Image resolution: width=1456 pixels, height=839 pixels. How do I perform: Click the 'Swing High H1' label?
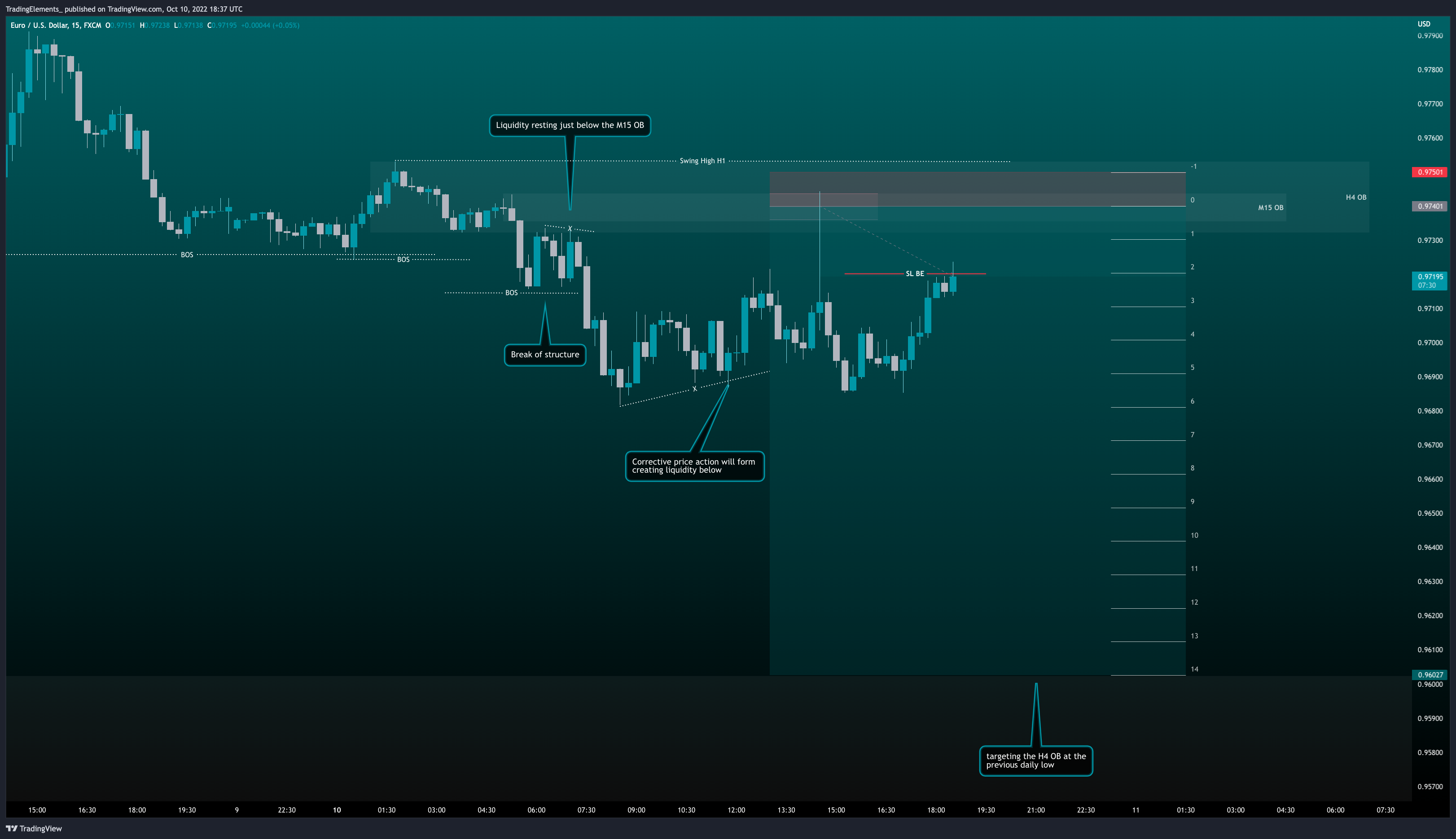pyautogui.click(x=702, y=161)
